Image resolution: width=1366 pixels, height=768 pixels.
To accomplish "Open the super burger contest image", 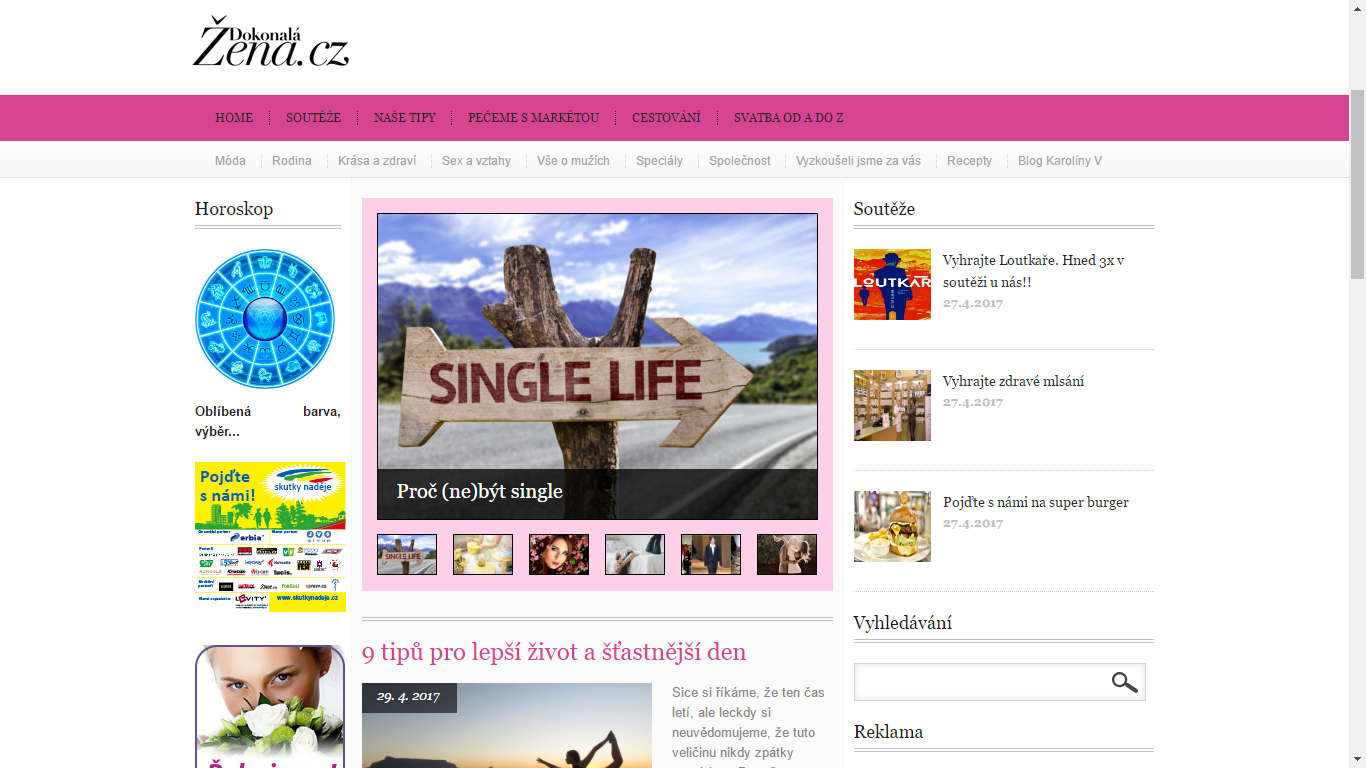I will [892, 526].
